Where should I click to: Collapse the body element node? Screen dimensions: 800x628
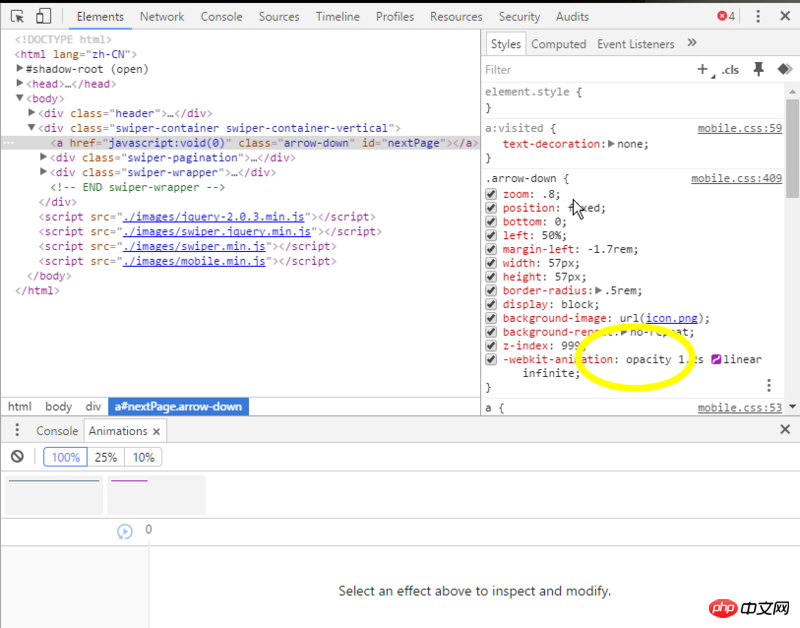pos(20,98)
